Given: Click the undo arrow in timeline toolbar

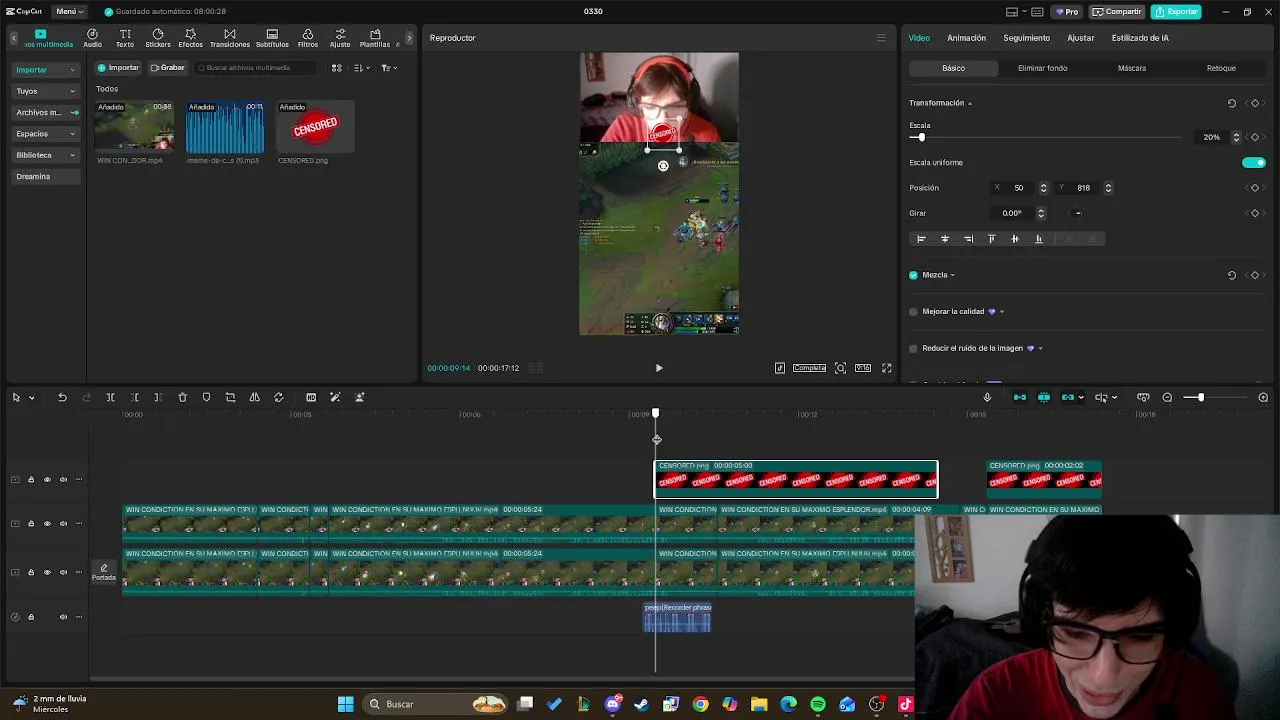Looking at the screenshot, I should (62, 397).
